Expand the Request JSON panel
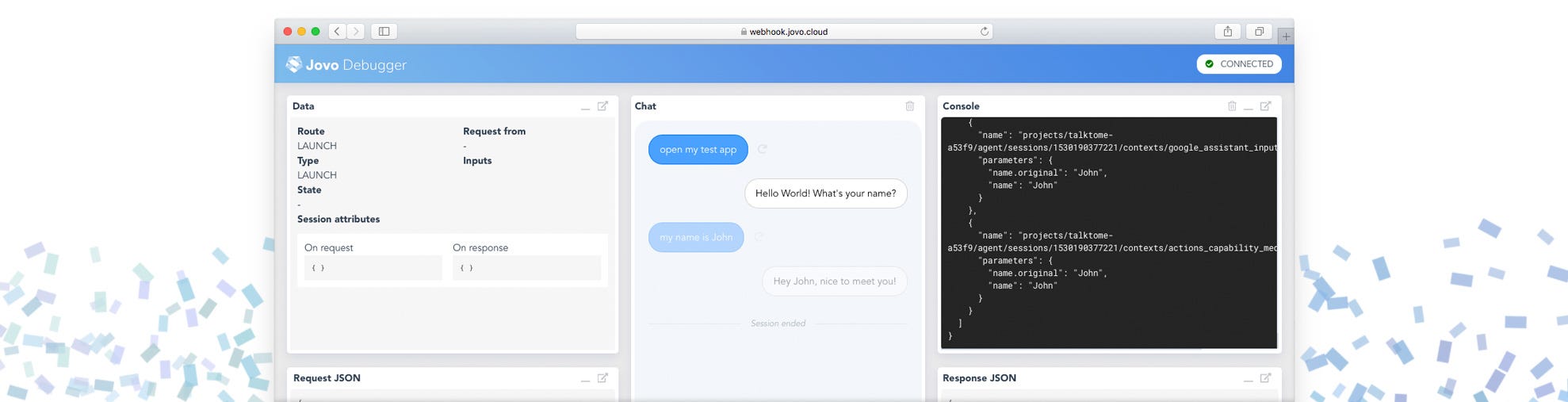The width and height of the screenshot is (1568, 402). tap(602, 378)
